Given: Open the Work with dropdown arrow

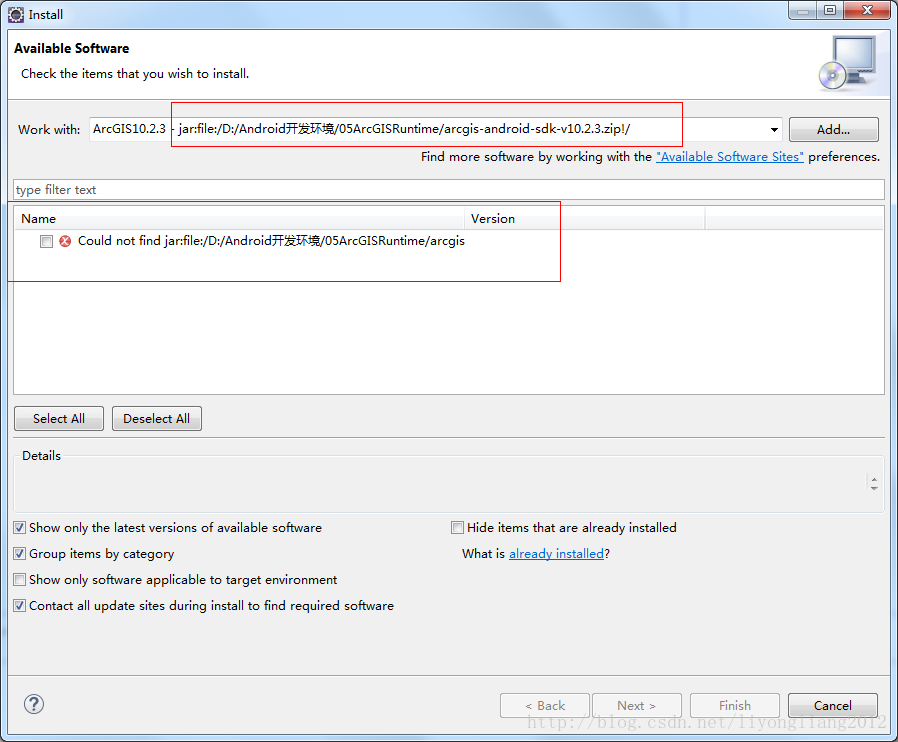Looking at the screenshot, I should tap(774, 129).
